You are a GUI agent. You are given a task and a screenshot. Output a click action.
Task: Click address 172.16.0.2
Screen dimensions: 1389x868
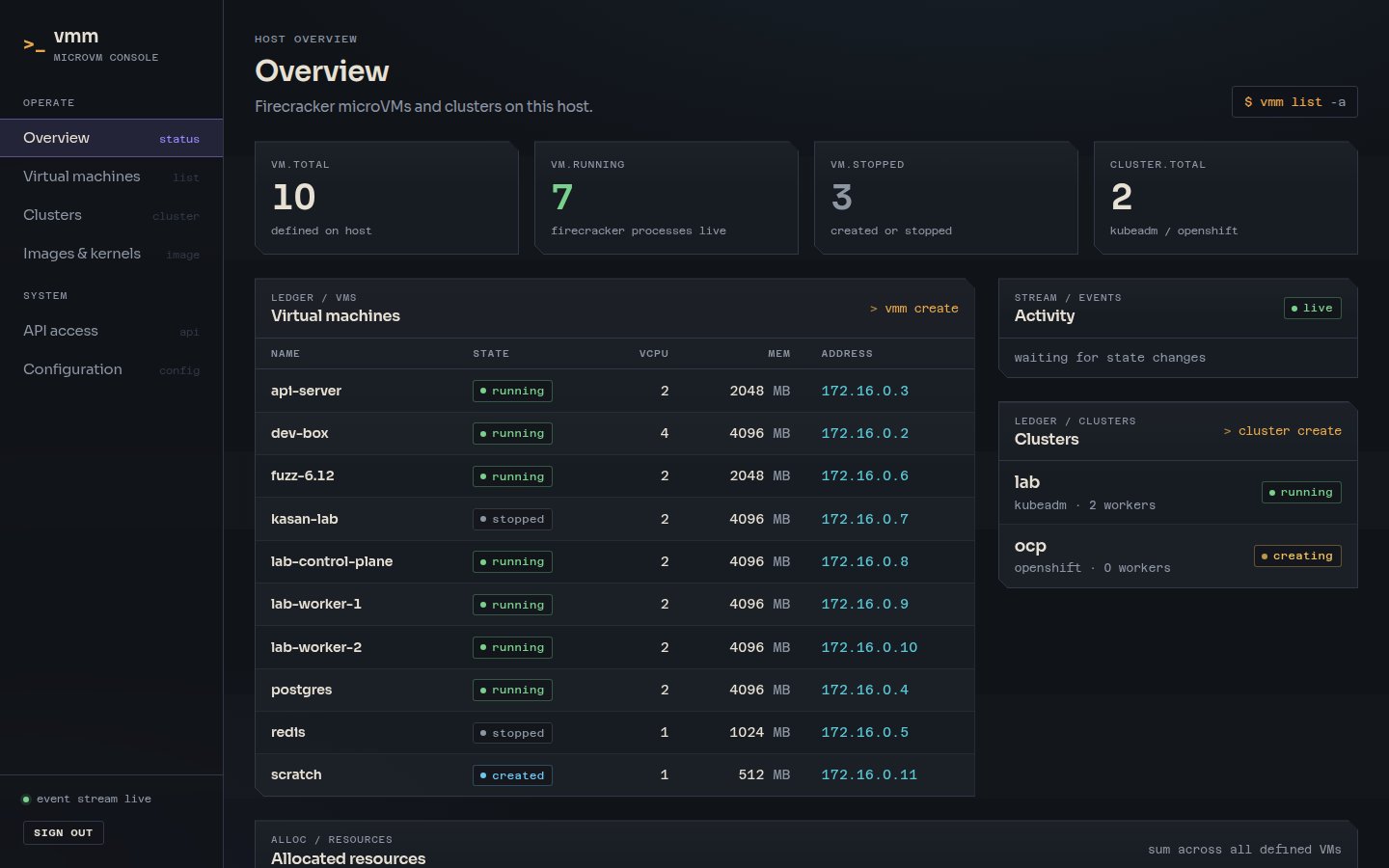click(x=864, y=433)
